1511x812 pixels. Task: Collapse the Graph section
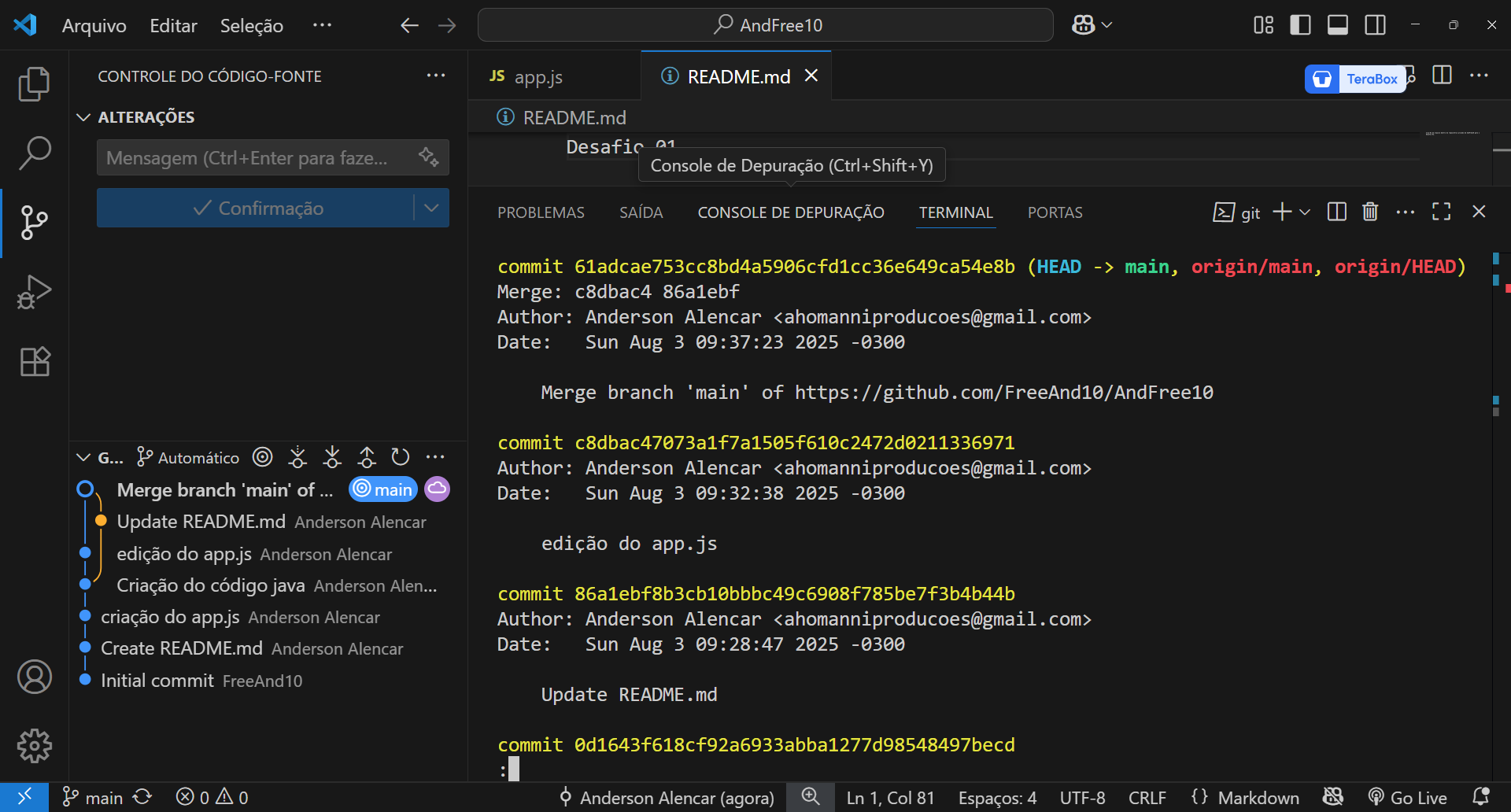83,457
